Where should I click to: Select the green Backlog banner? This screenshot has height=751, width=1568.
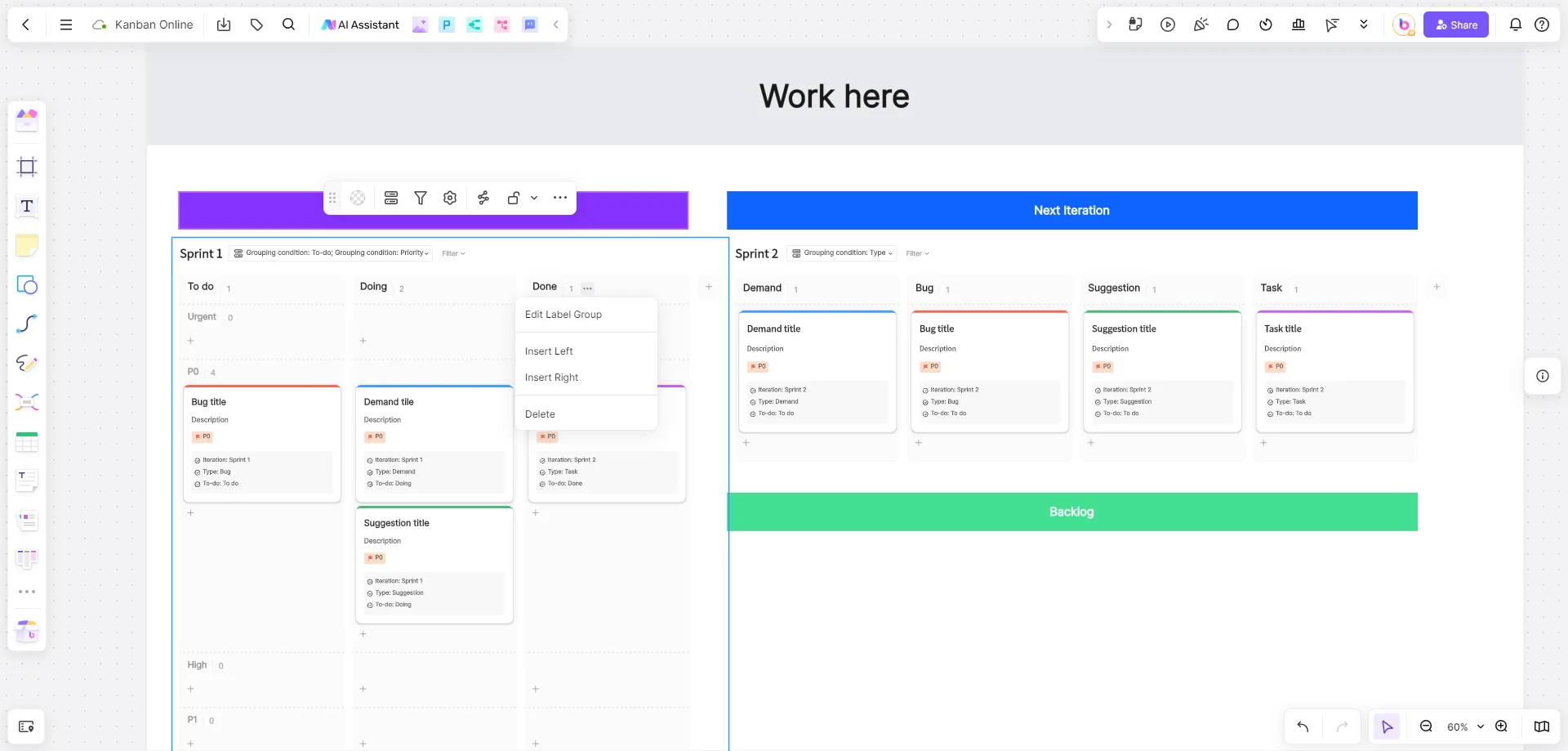(1072, 512)
